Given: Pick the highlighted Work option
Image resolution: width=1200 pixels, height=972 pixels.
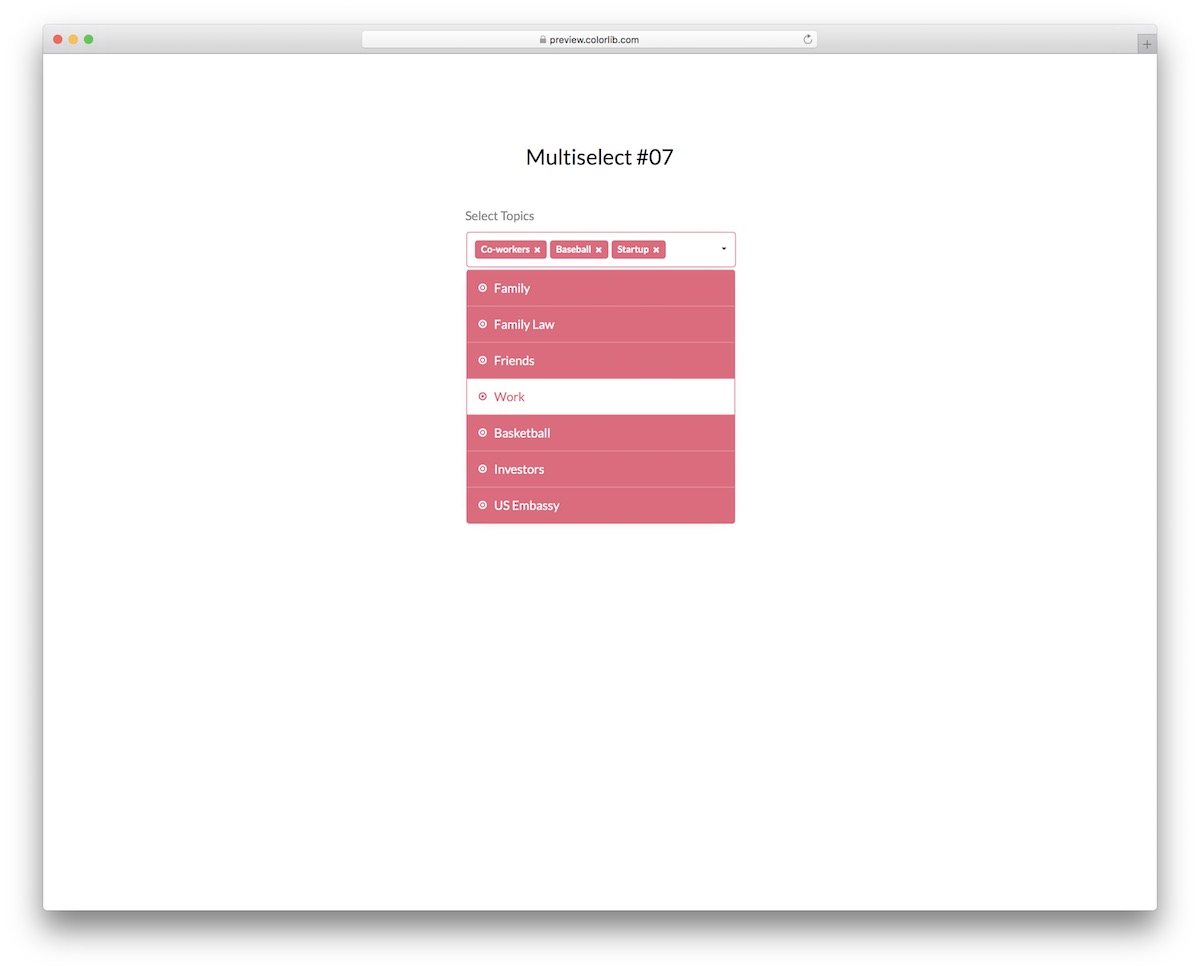Looking at the screenshot, I should [601, 397].
